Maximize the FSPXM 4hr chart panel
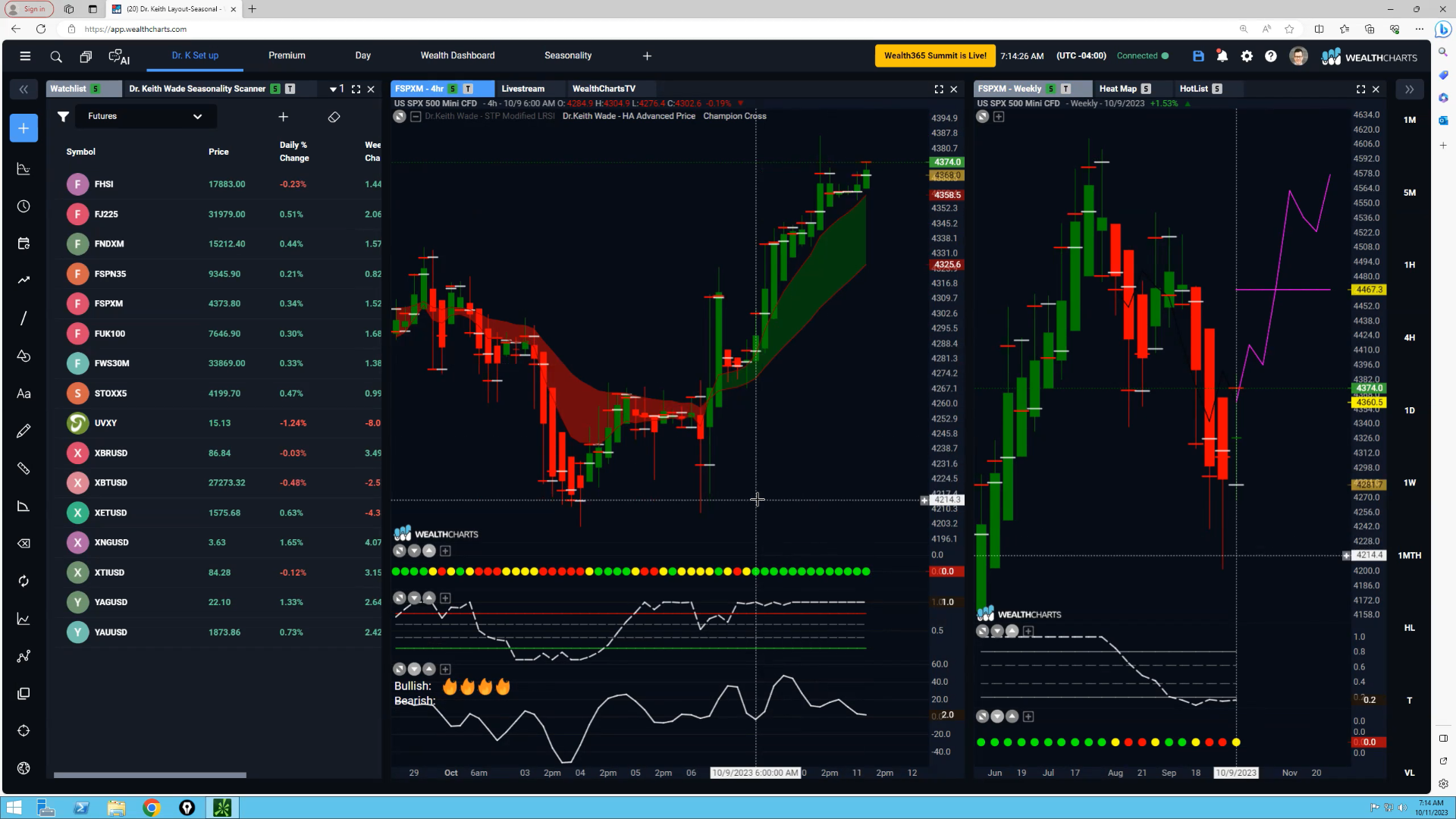The height and width of the screenshot is (819, 1456). [939, 89]
